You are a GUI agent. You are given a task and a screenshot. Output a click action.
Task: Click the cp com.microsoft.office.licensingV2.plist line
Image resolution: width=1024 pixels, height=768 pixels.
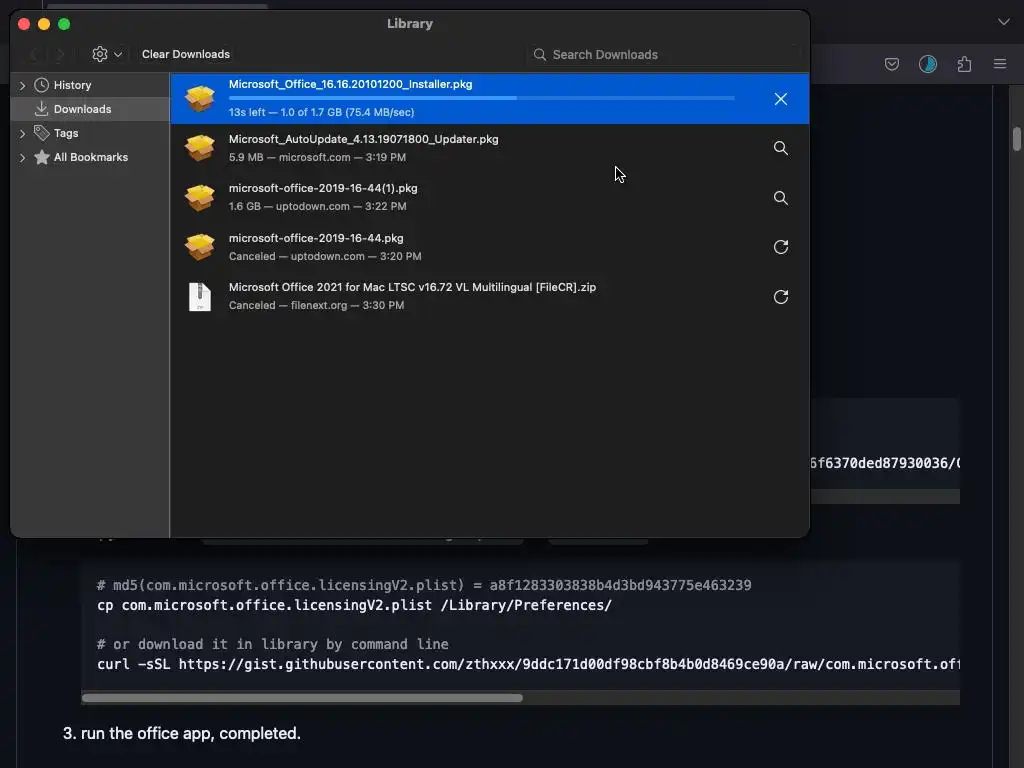click(355, 605)
